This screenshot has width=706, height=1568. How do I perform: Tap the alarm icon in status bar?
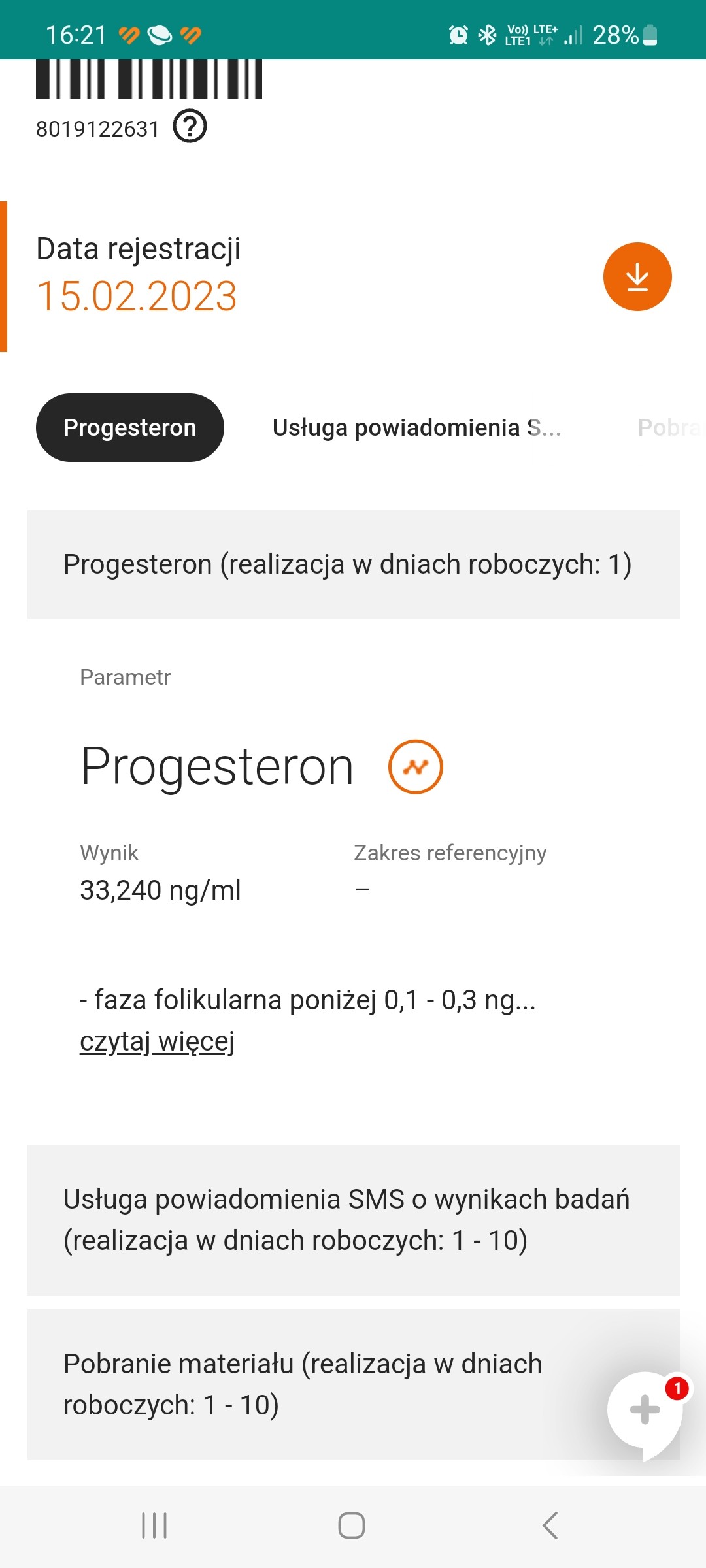click(458, 35)
